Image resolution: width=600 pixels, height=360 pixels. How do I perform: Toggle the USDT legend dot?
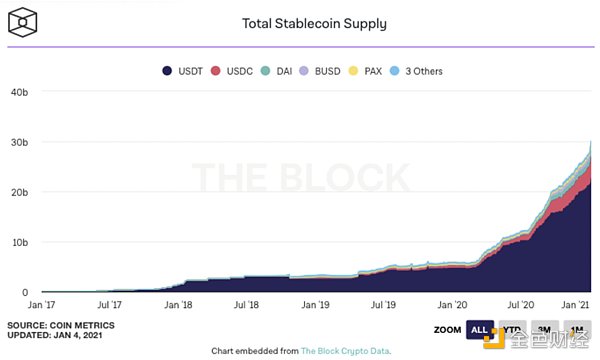pyautogui.click(x=167, y=71)
